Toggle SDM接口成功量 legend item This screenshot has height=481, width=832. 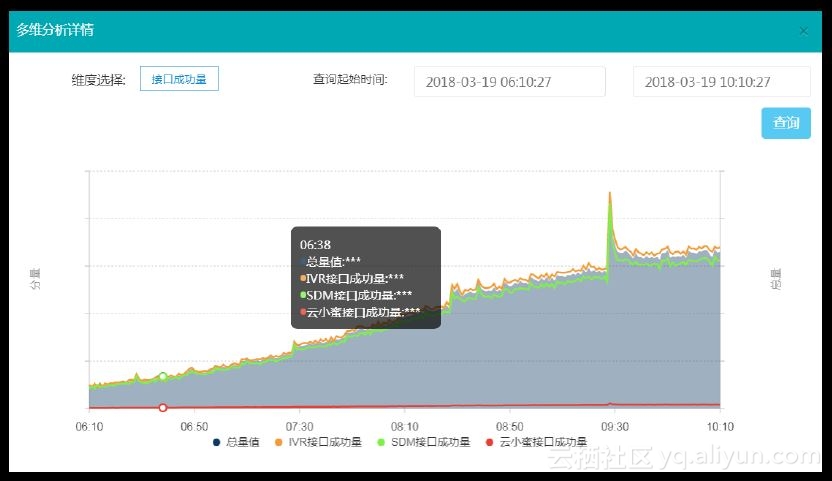point(424,442)
